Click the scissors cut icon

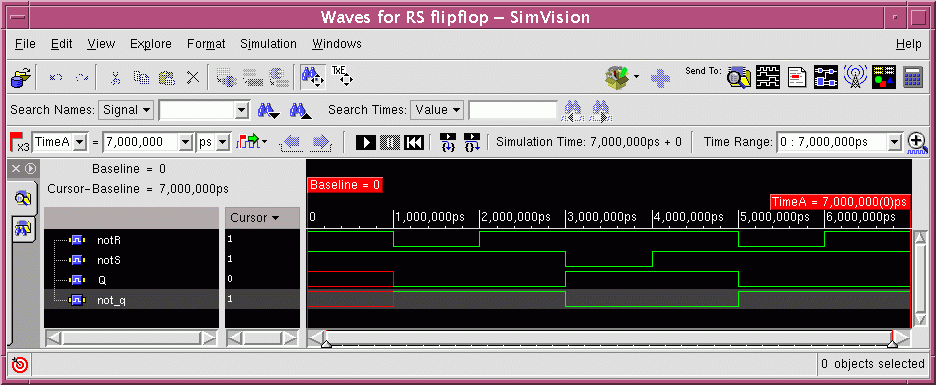point(116,77)
